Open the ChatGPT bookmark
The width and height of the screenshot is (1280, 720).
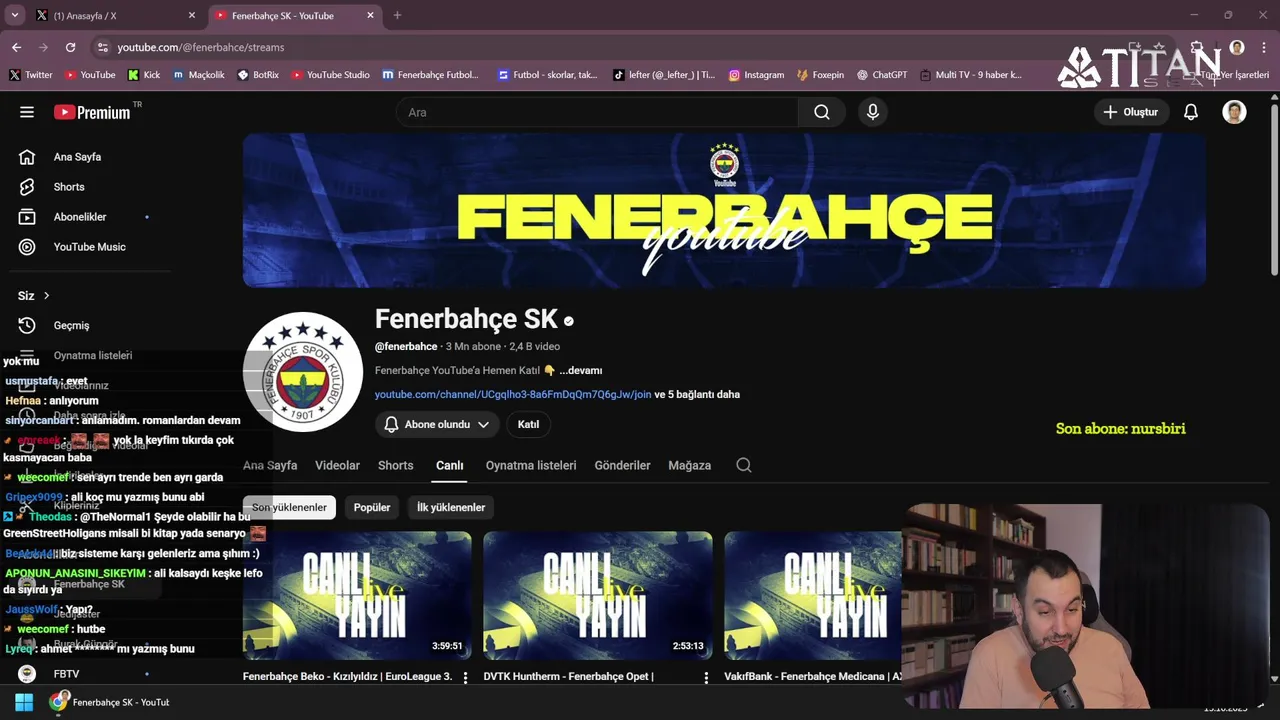pos(882,75)
